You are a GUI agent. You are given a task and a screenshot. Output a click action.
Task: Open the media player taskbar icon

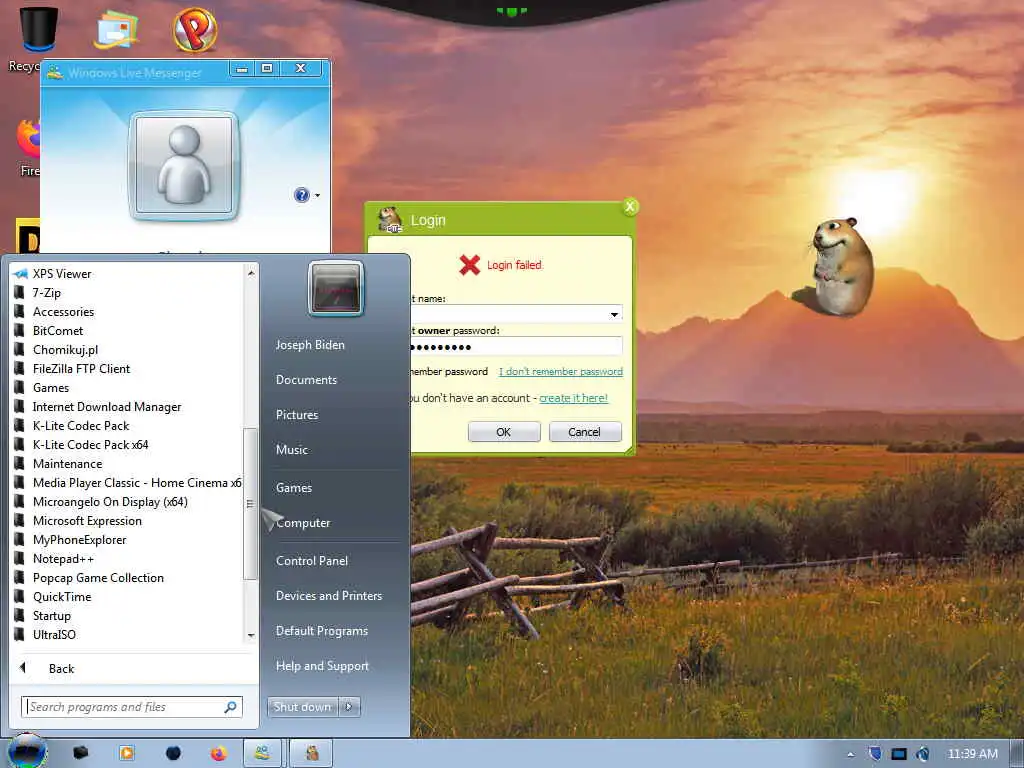click(x=127, y=753)
